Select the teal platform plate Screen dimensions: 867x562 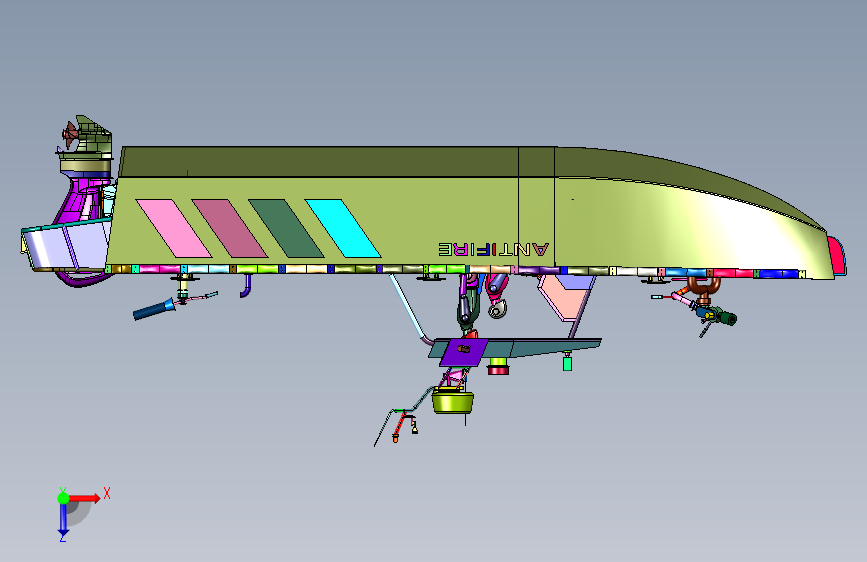pos(542,347)
